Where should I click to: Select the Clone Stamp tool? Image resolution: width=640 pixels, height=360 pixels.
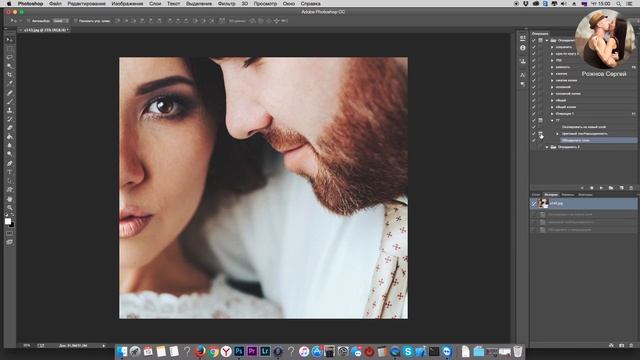pos(9,110)
